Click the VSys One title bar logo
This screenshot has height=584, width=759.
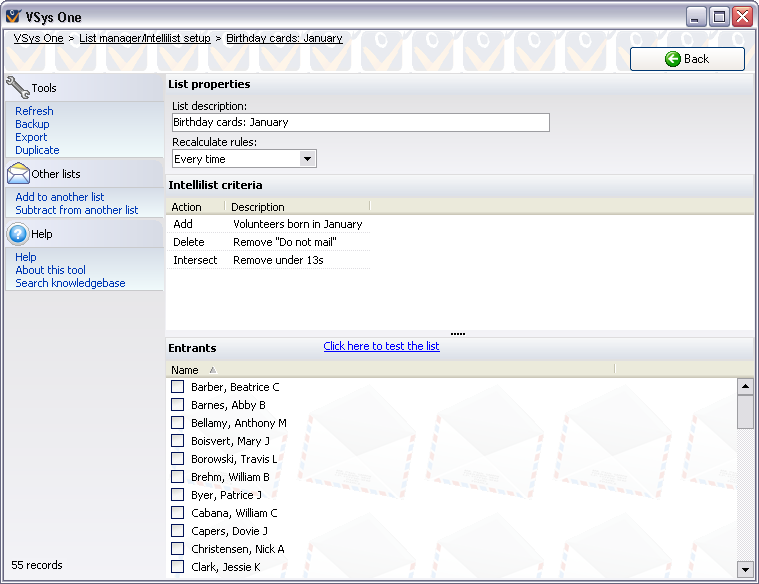coord(14,17)
